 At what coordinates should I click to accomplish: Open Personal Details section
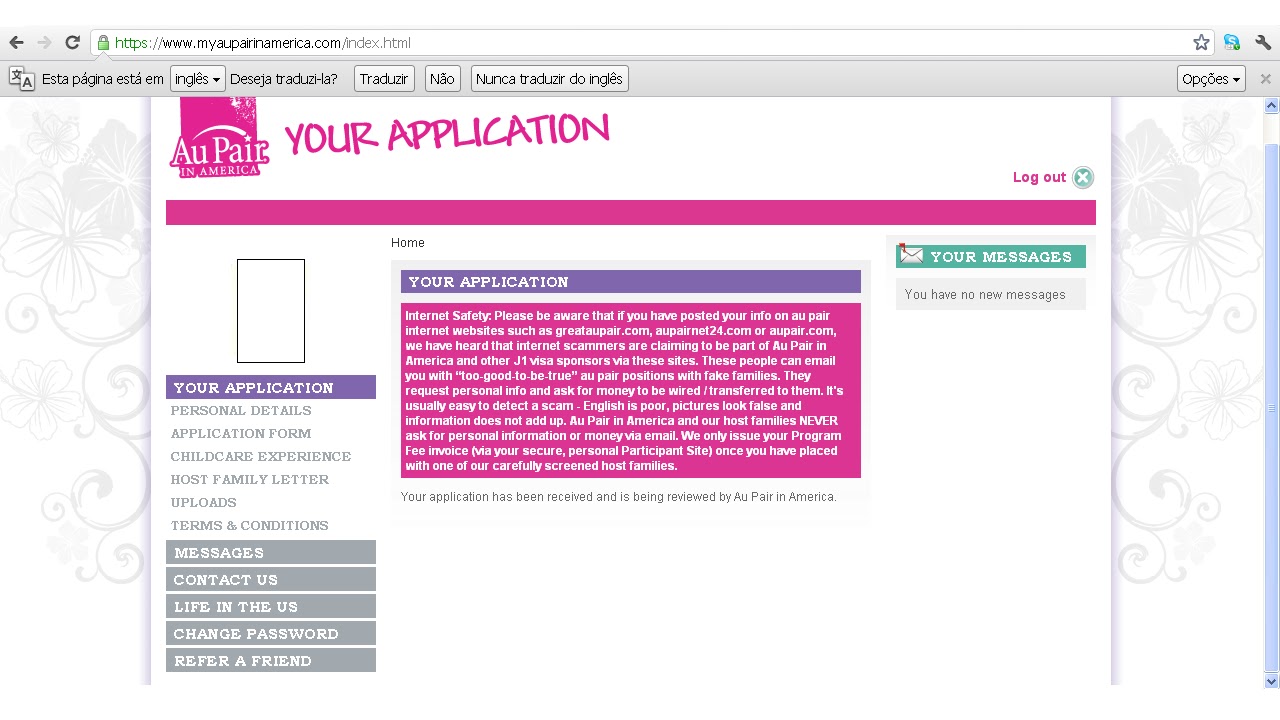tap(241, 411)
